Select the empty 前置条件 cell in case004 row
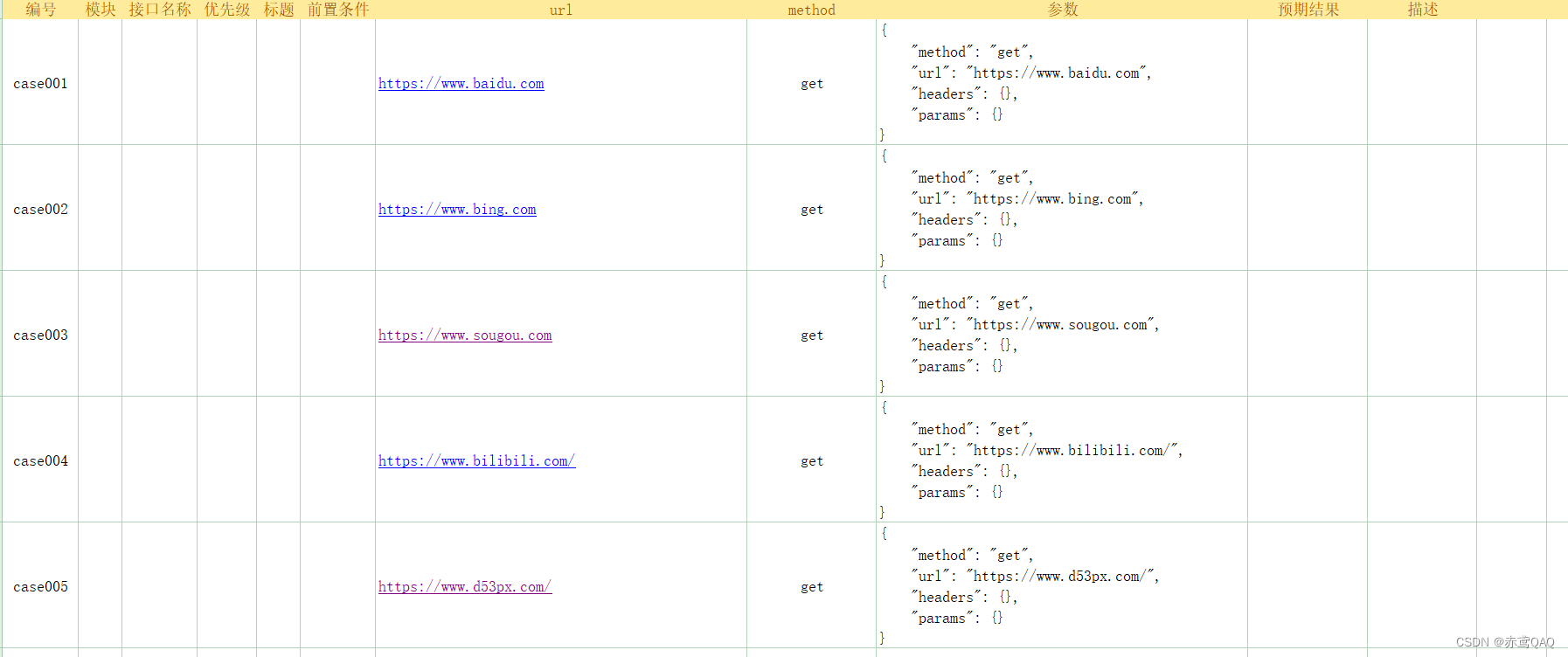Viewport: 1568px width, 657px height. 338,460
